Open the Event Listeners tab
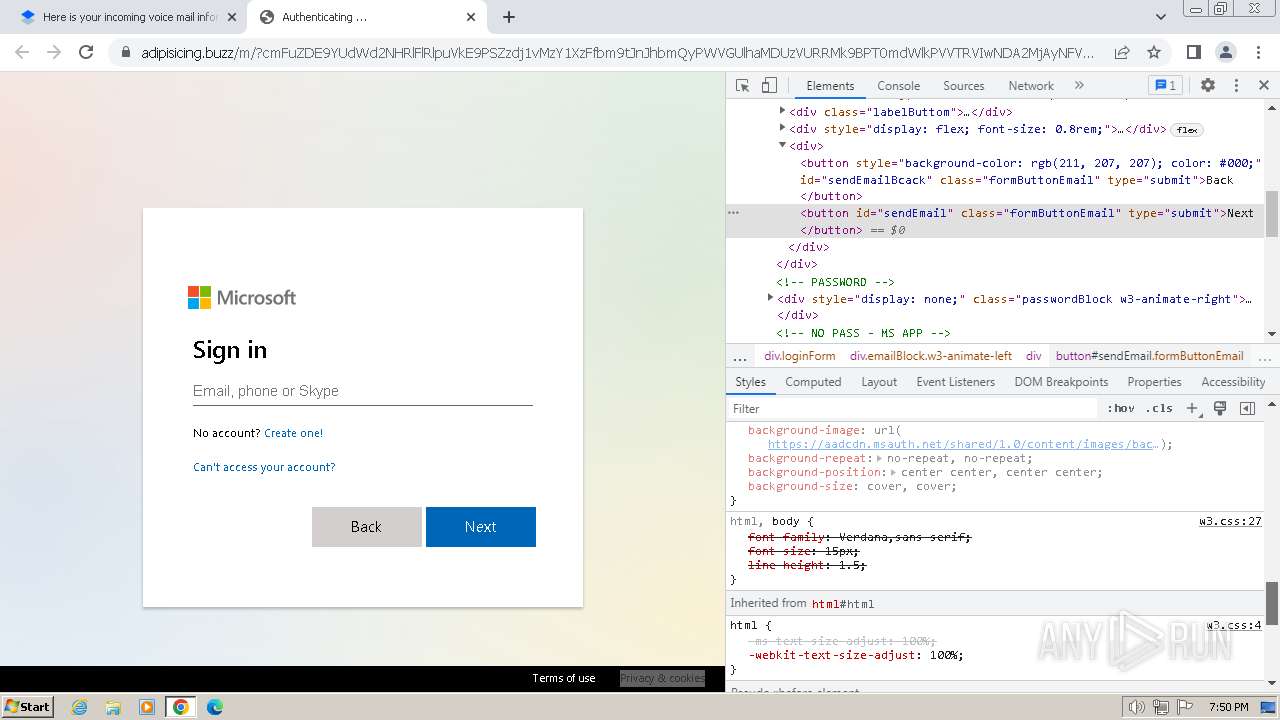The image size is (1280, 720). pos(955,382)
